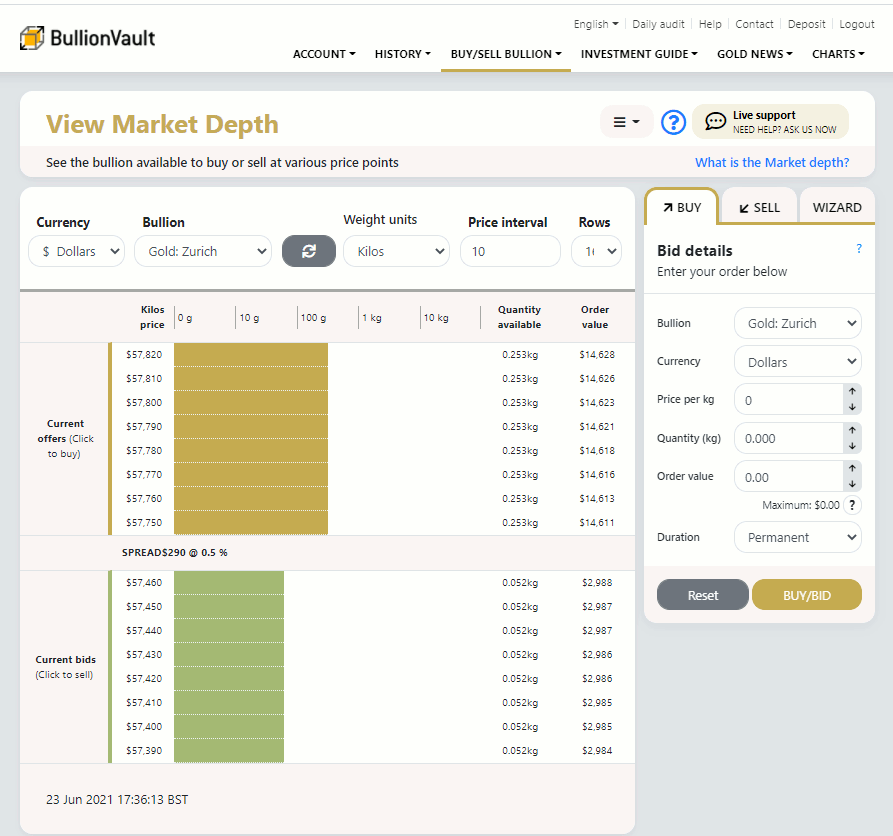Click the $2,984 order value
Screen dimensions: 893x836
pyautogui.click(x=597, y=751)
